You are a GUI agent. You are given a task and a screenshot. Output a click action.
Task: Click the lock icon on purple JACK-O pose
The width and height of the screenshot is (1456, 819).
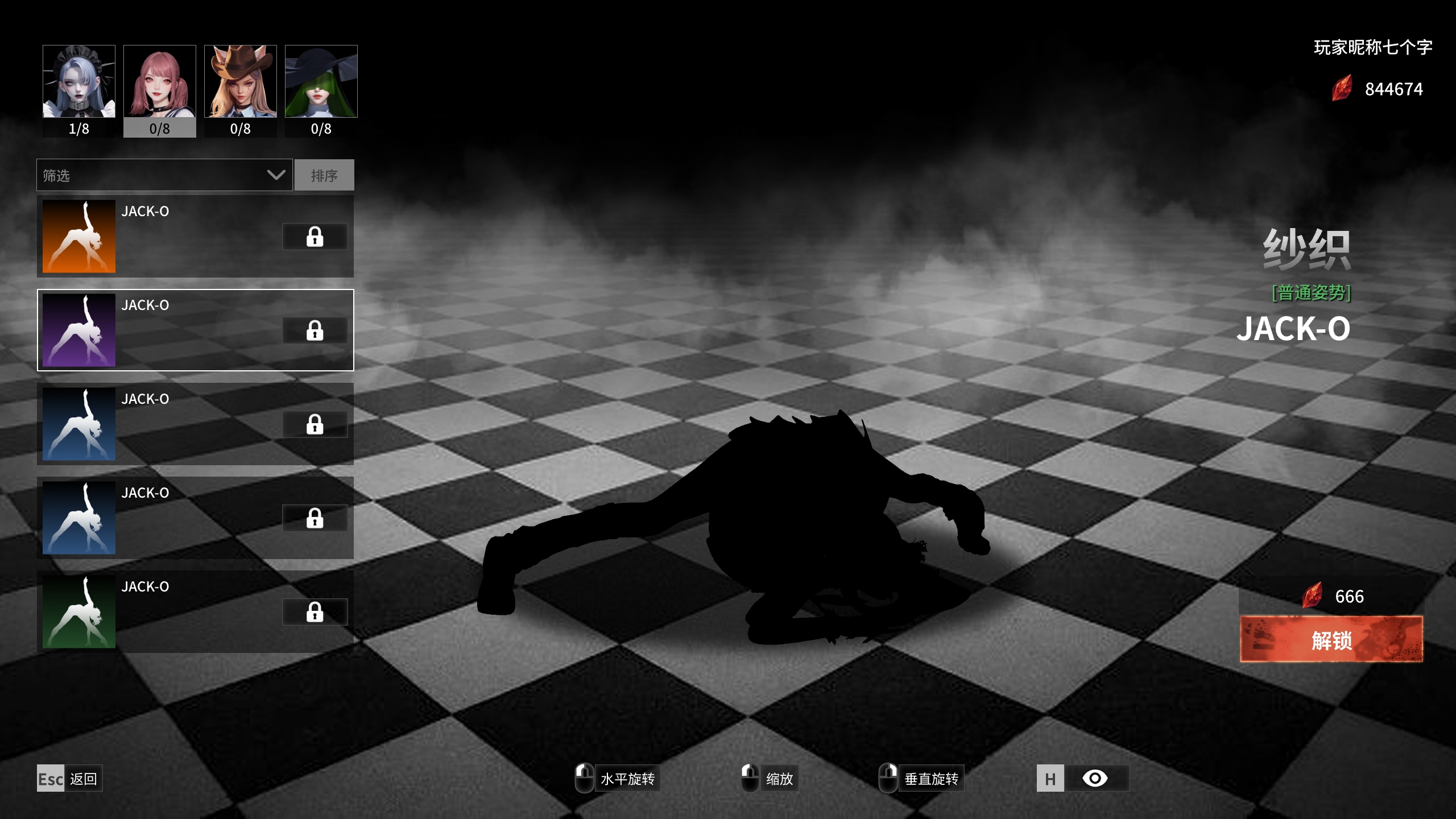click(315, 330)
